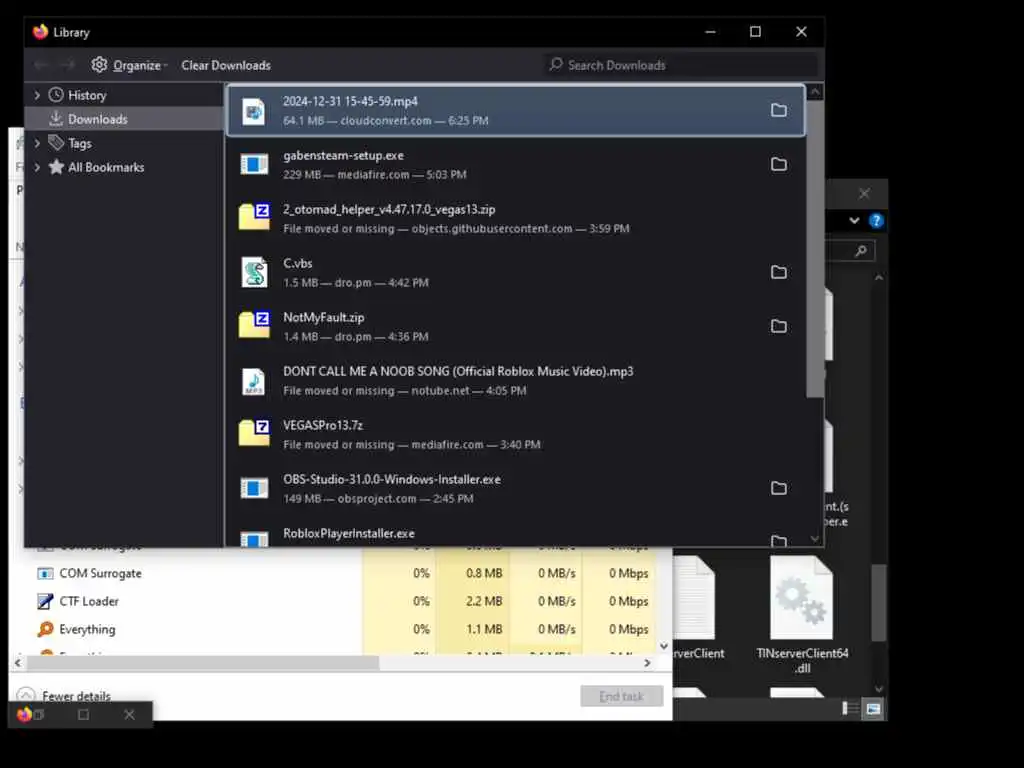
Task: Collapse Task Manager with Fewer details
Action: tap(64, 695)
